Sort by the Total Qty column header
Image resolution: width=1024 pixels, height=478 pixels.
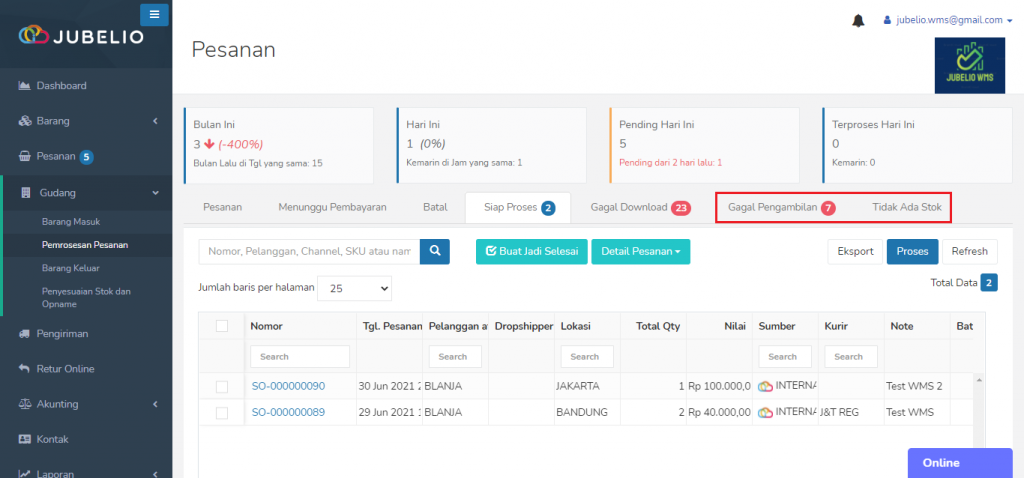click(653, 326)
